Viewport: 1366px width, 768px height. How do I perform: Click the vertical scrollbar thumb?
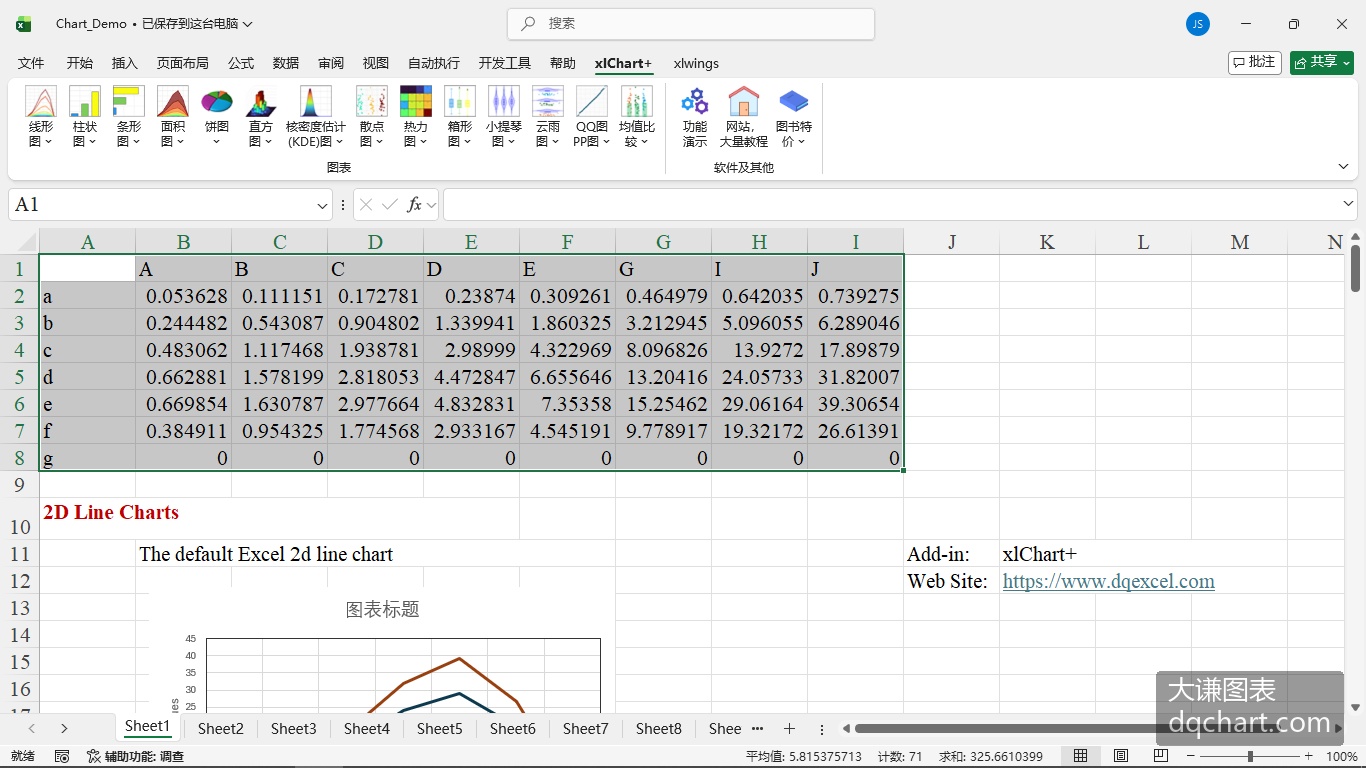click(x=1355, y=268)
